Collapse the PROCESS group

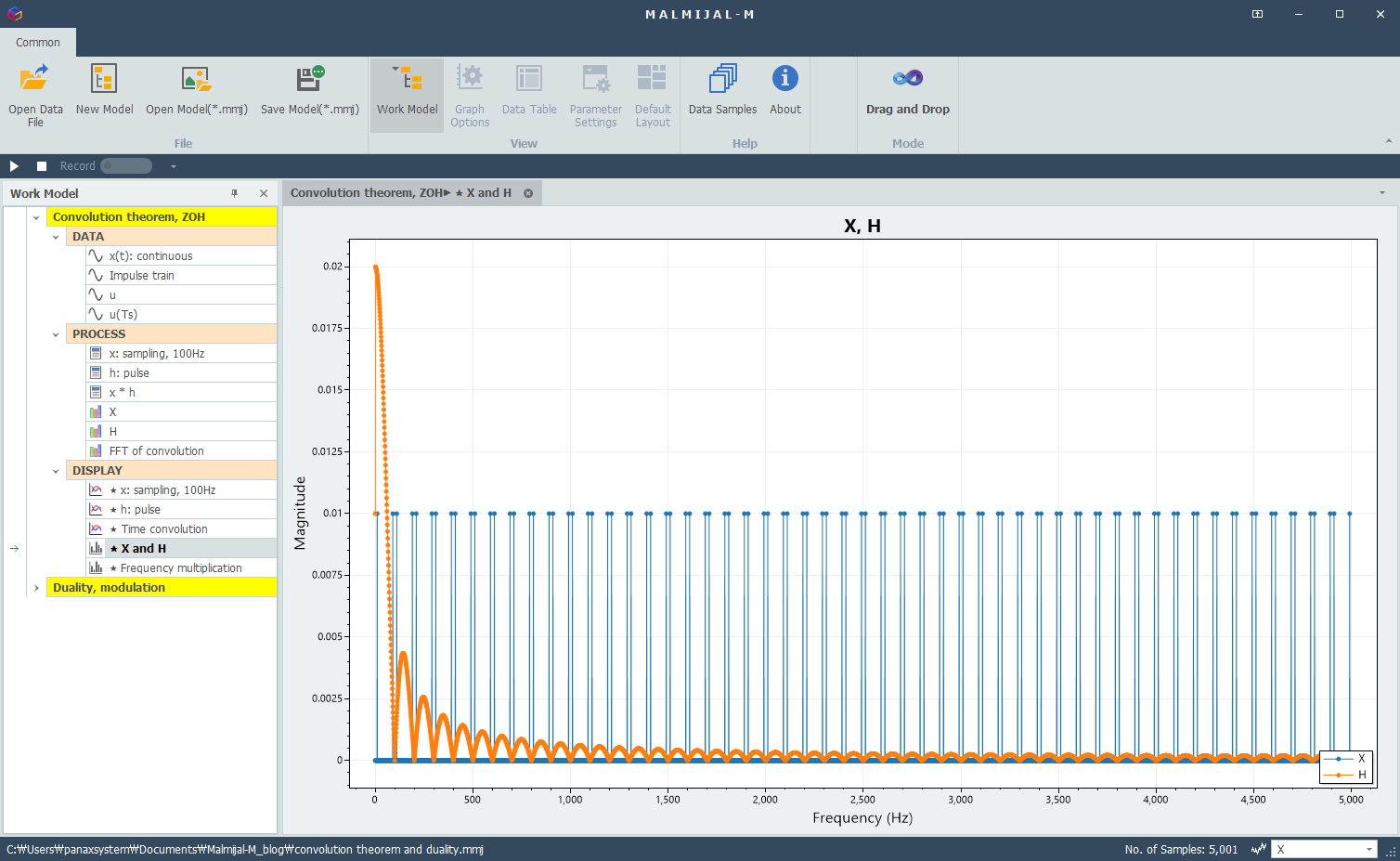point(56,334)
